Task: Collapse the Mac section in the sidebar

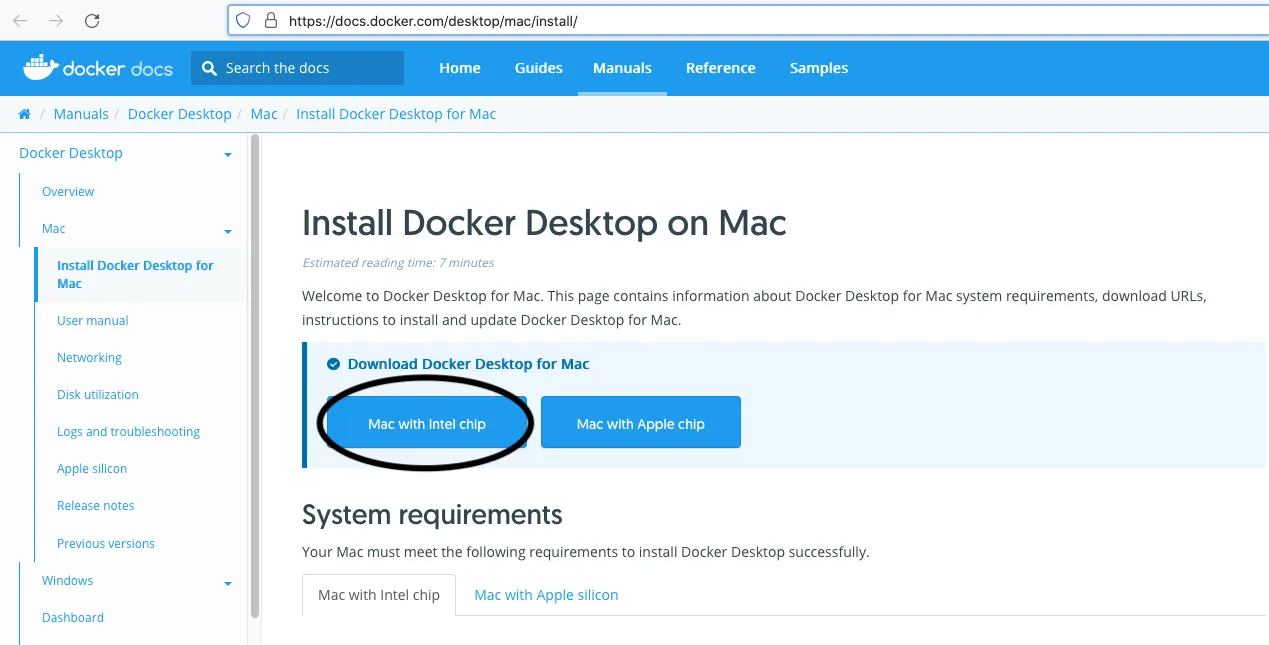Action: coord(228,228)
